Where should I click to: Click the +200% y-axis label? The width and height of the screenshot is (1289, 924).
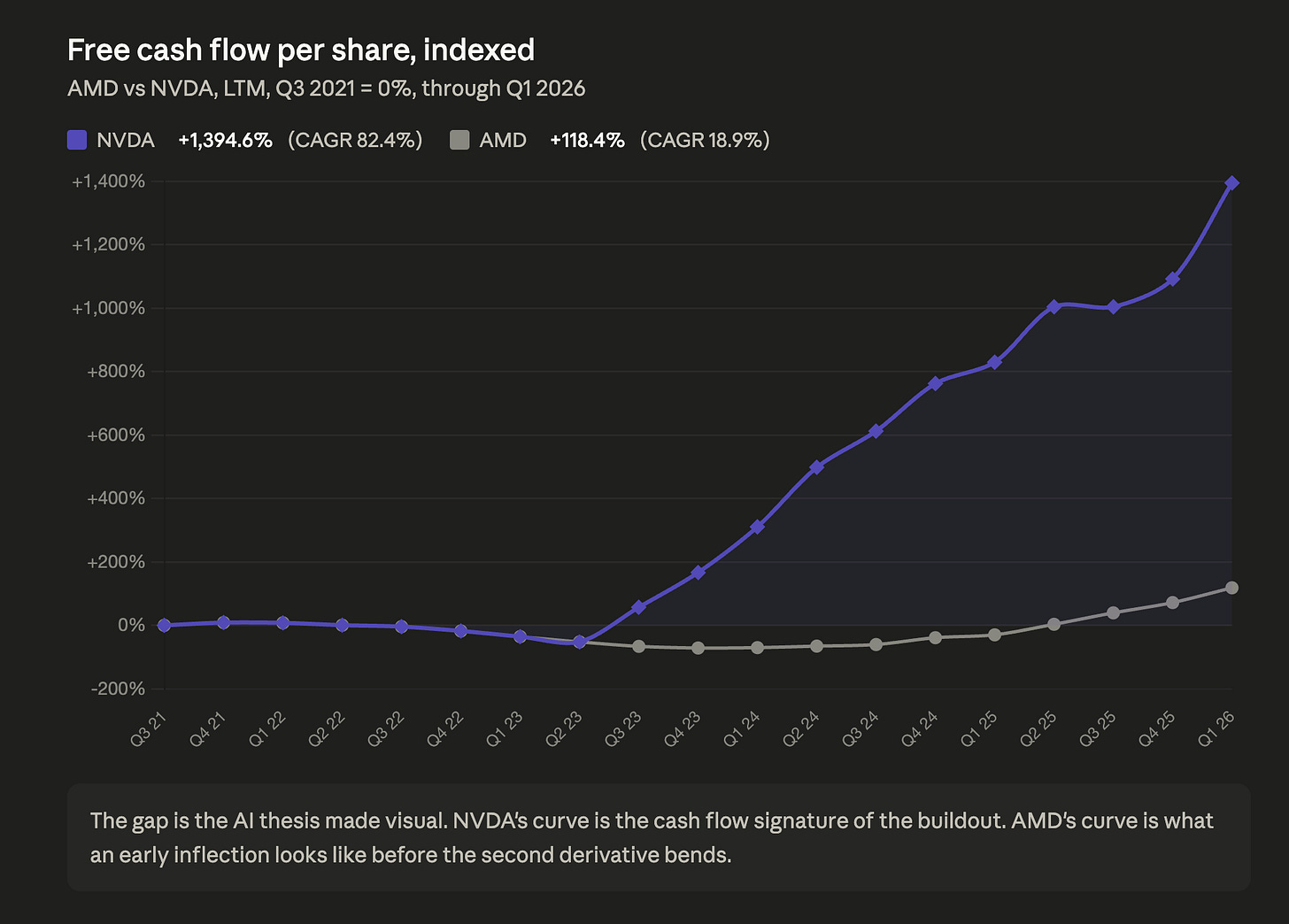[116, 562]
